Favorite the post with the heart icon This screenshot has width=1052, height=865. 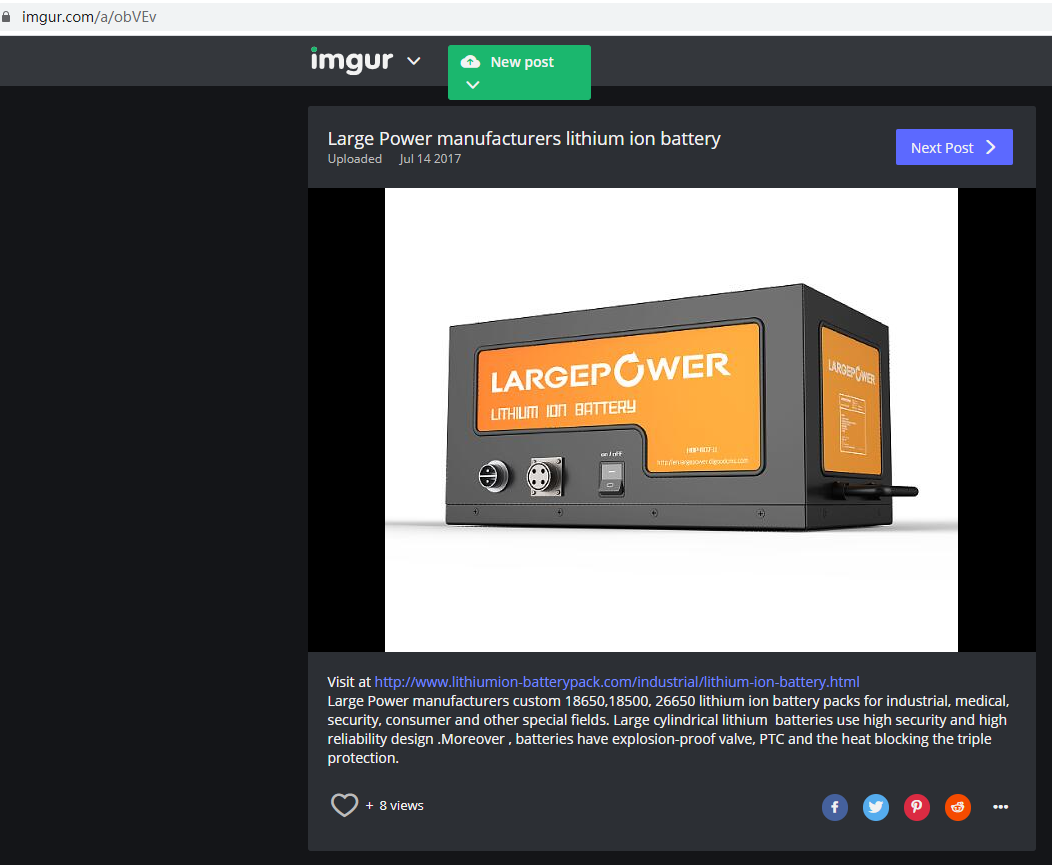click(344, 805)
